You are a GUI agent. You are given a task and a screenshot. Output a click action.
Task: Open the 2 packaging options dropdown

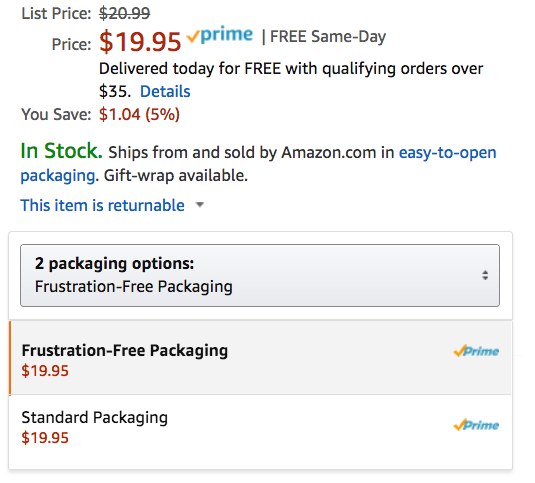260,275
